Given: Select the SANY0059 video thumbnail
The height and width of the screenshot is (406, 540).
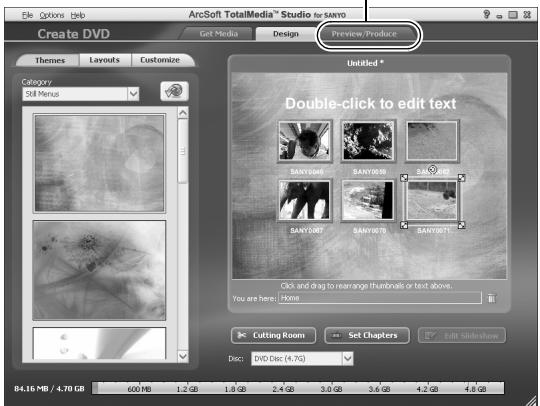Looking at the screenshot, I should point(368,141).
